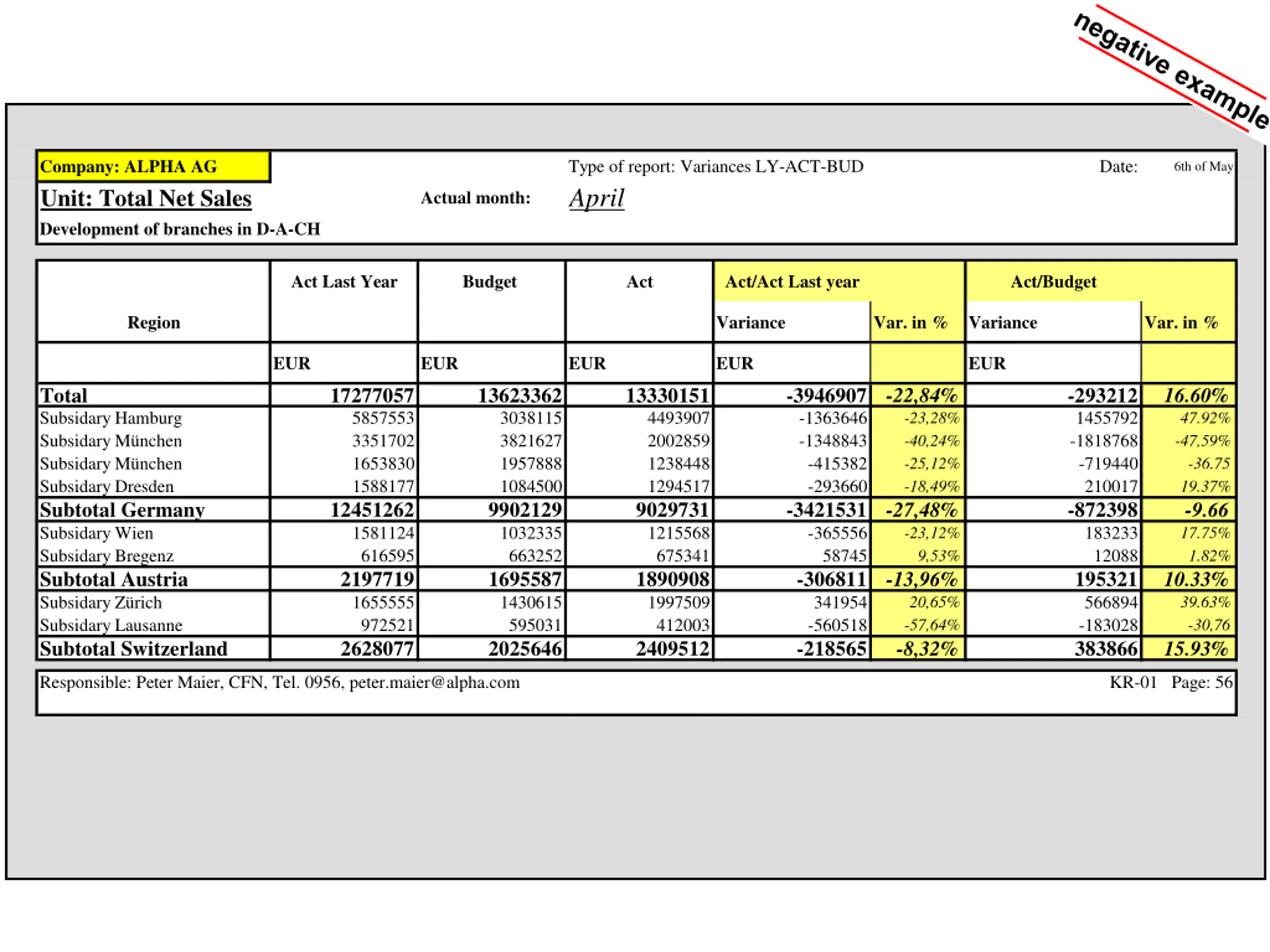Viewport: 1270px width, 952px height.
Task: Click the 'Page: 56' footer text
Action: point(1202,683)
